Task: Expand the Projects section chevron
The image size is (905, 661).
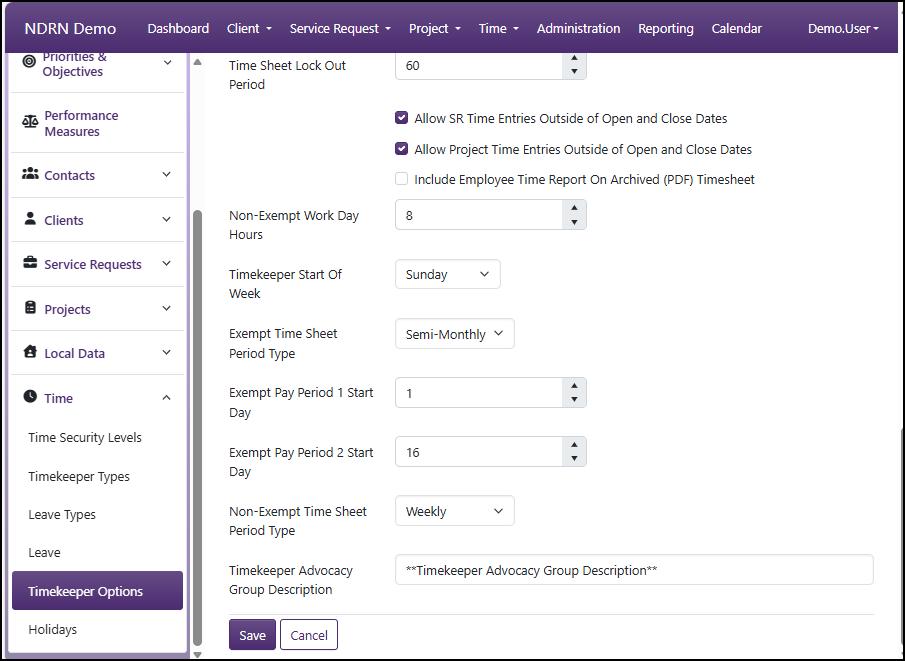Action: (167, 308)
